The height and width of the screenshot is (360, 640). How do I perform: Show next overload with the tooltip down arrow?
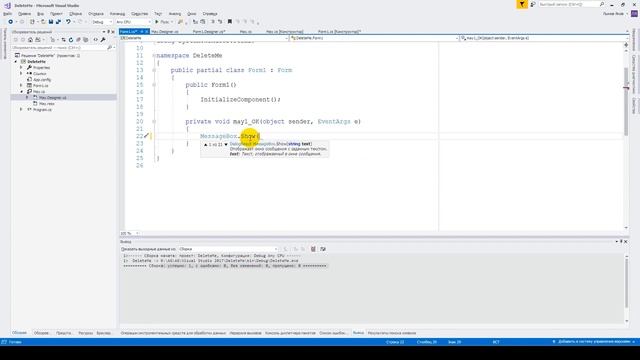click(226, 144)
